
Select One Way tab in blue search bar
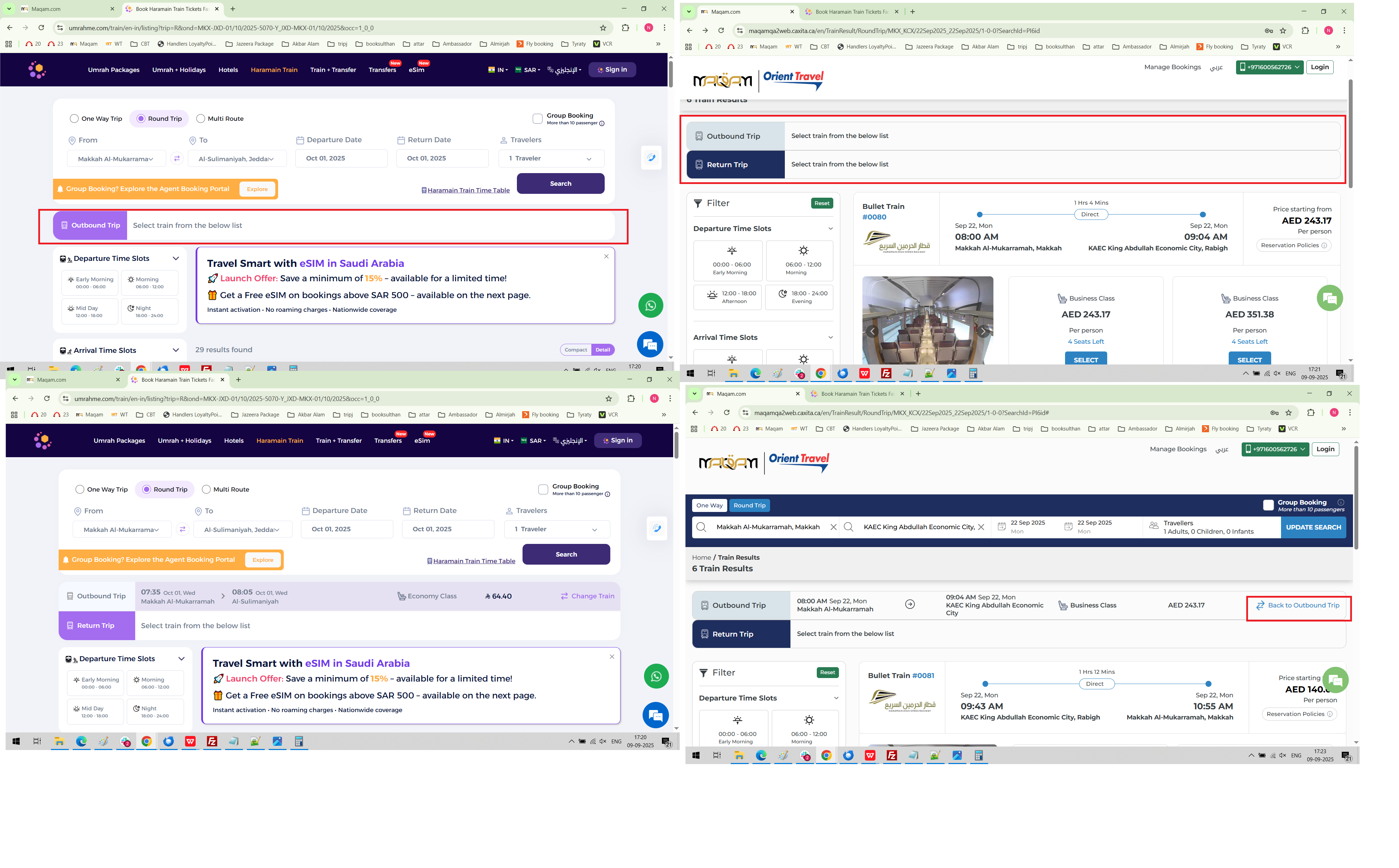pos(709,505)
